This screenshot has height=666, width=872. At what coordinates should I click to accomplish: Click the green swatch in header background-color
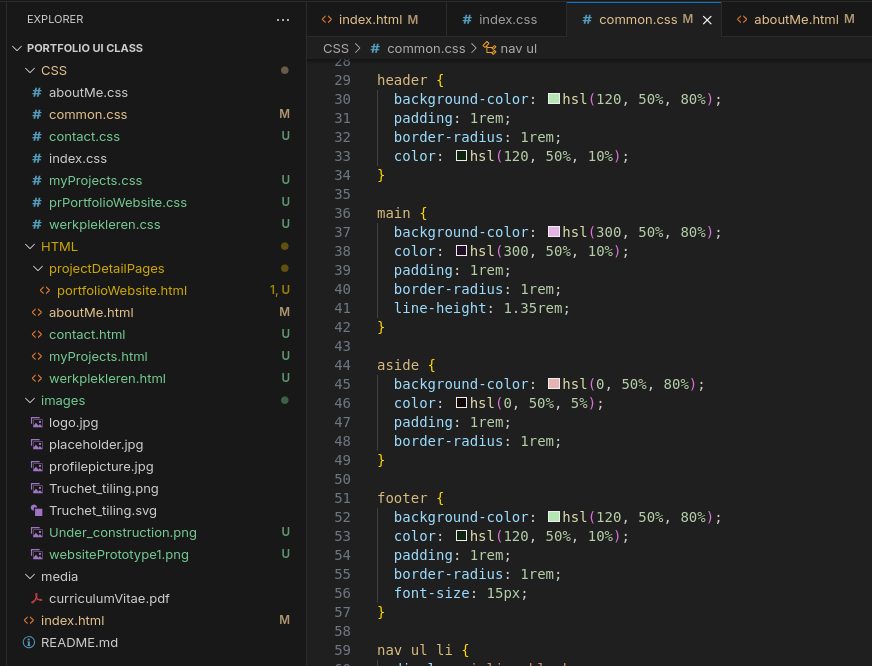coord(553,99)
